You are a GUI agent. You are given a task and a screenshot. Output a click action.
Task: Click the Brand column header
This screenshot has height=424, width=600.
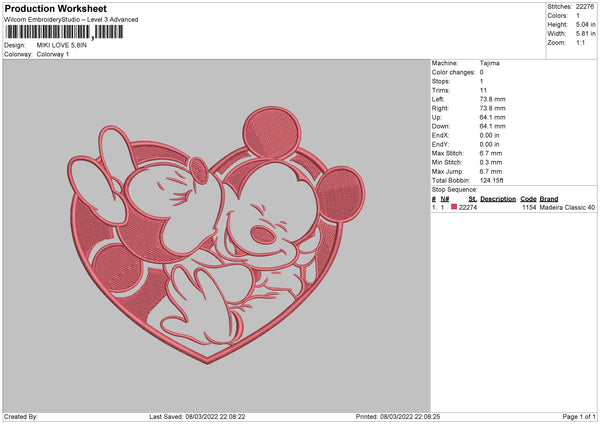[x=549, y=199]
